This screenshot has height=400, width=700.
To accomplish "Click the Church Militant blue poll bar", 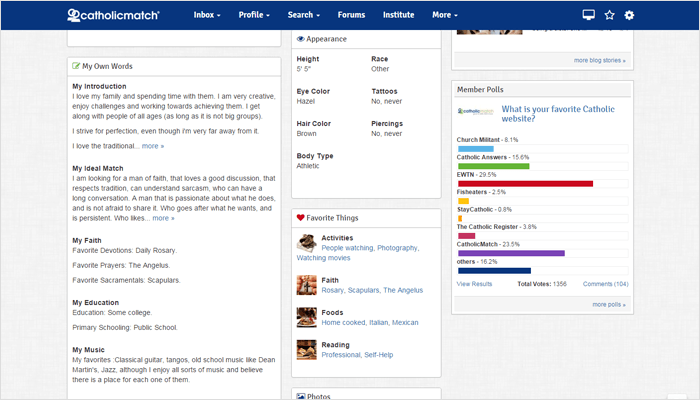I will click(476, 149).
